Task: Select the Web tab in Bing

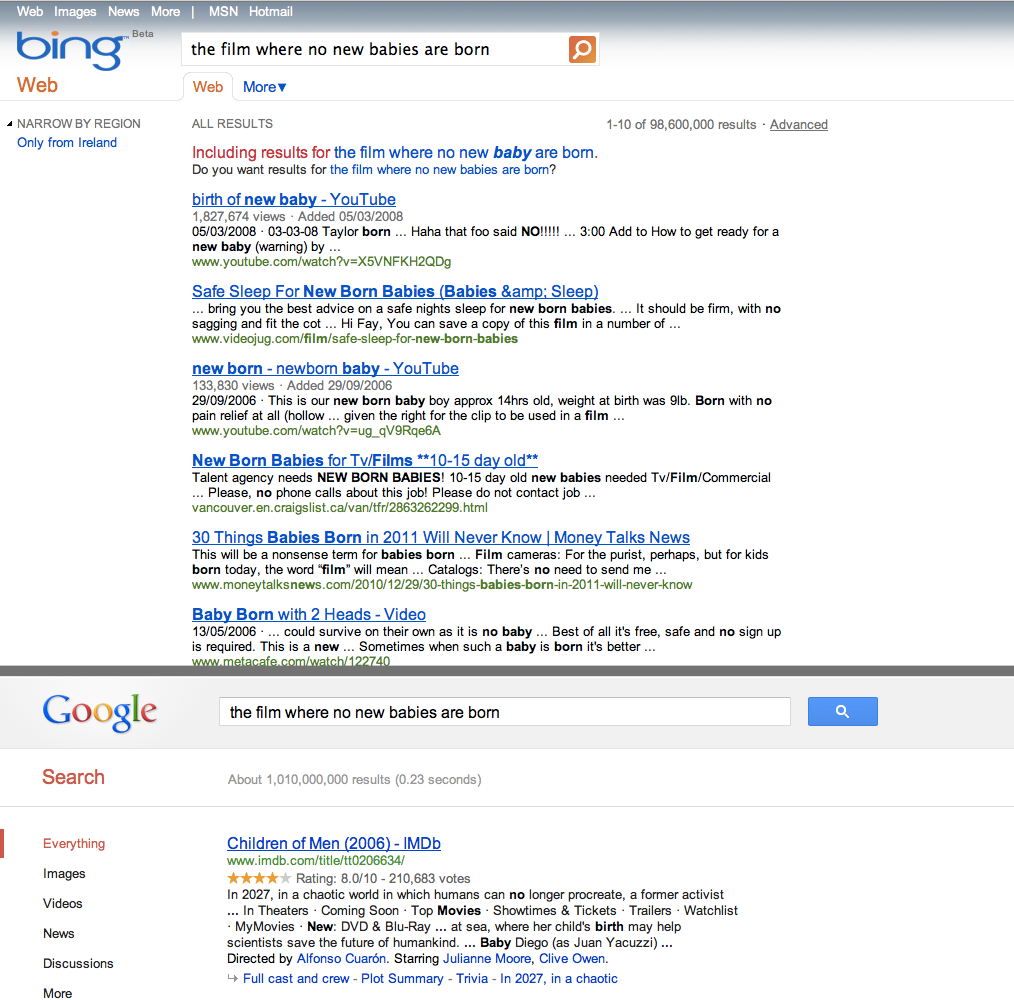Action: click(208, 87)
